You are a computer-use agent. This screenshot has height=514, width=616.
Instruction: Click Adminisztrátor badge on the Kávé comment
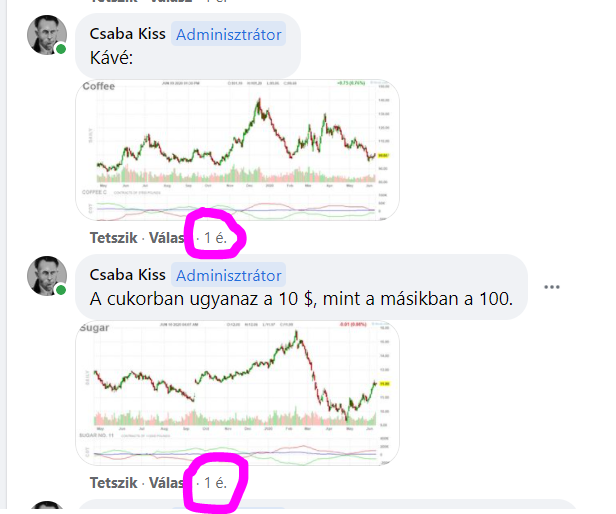point(229,34)
